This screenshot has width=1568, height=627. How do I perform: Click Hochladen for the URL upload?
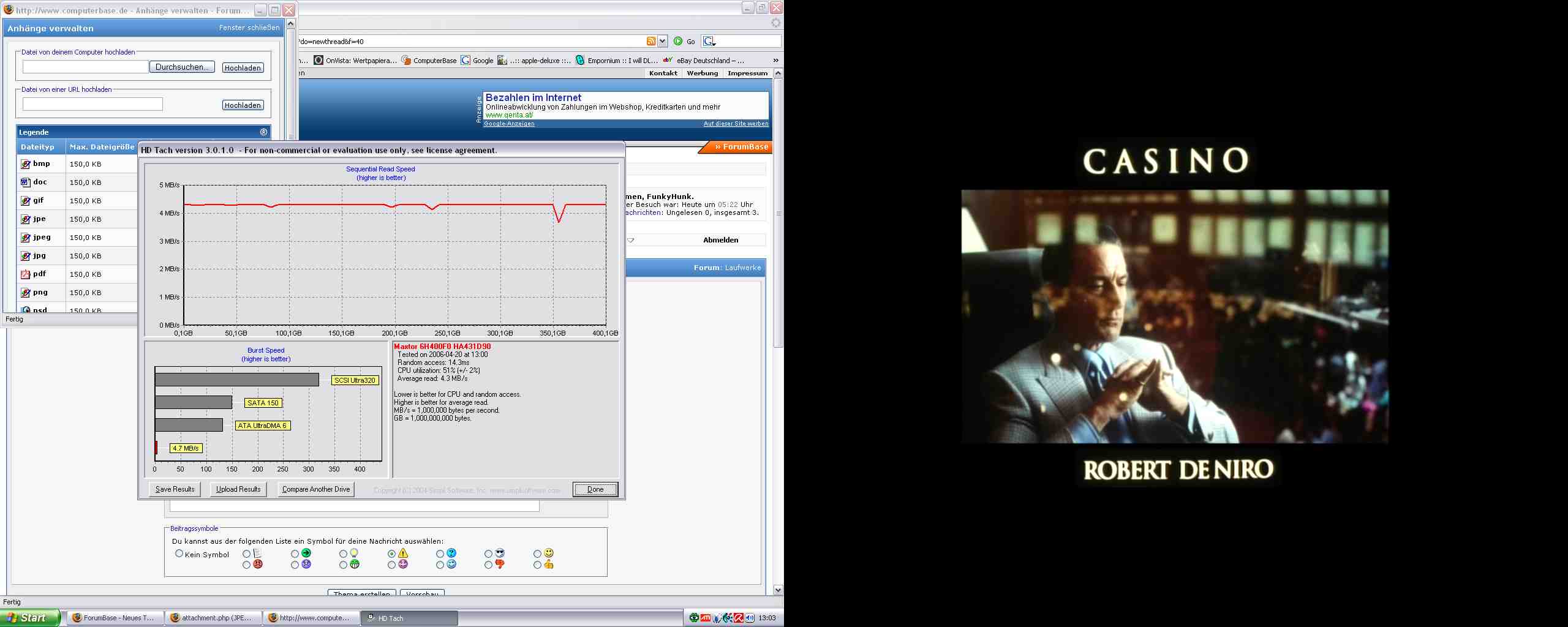coord(243,105)
